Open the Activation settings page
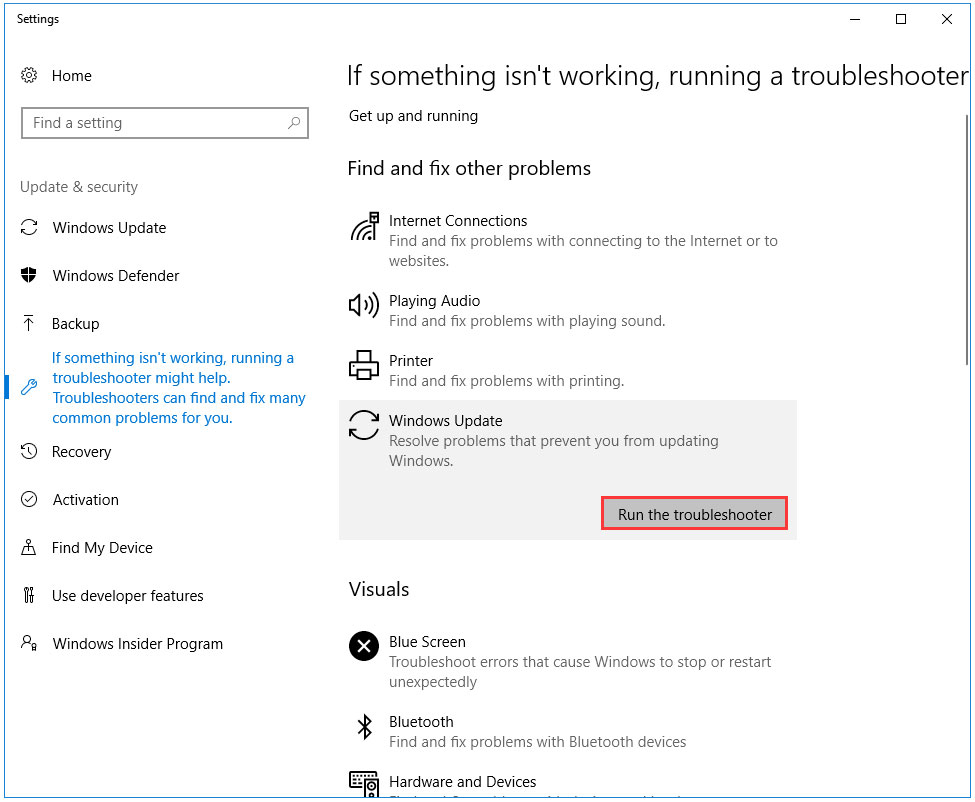The image size is (975, 802). click(85, 499)
